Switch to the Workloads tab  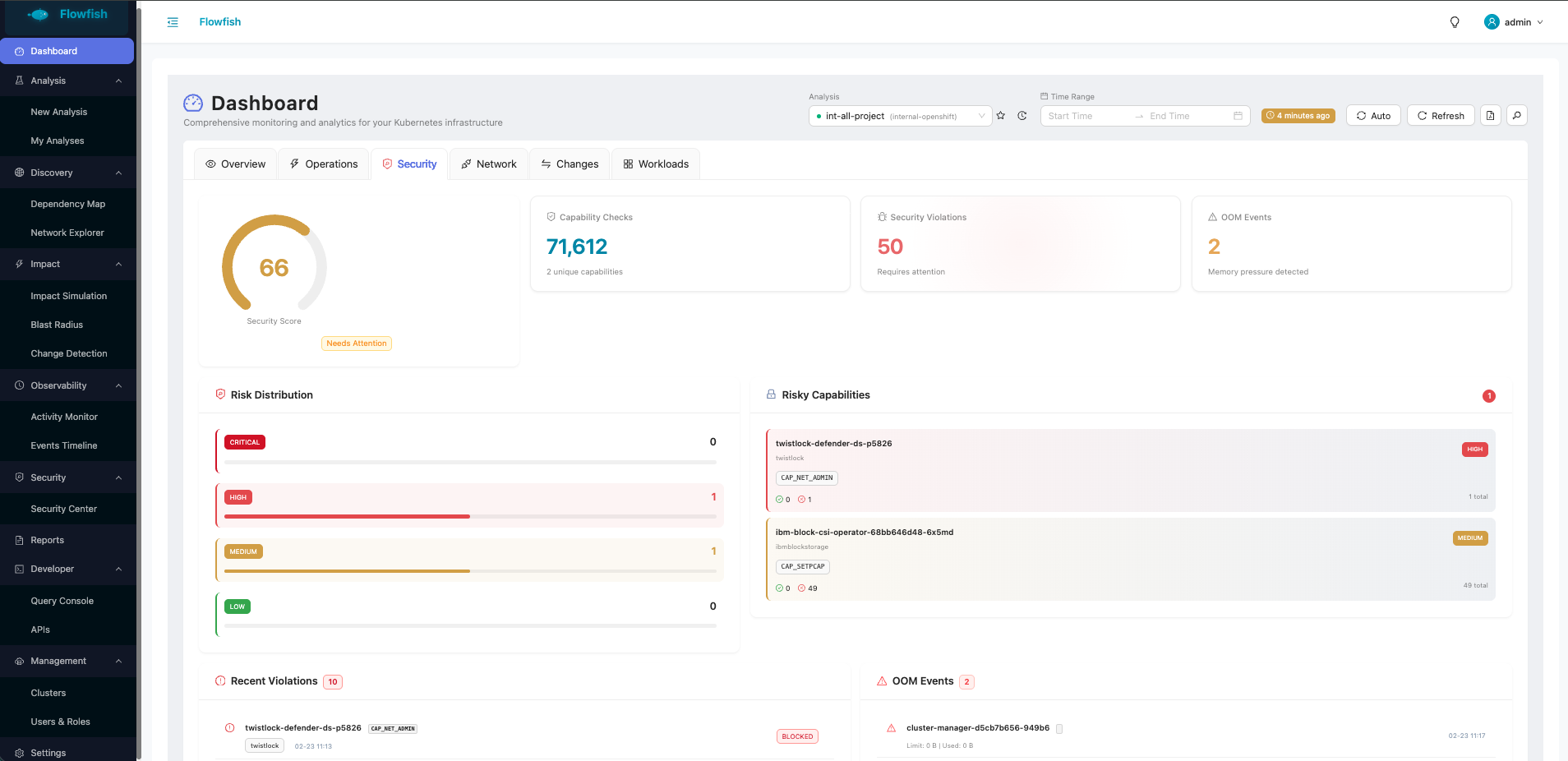(656, 164)
